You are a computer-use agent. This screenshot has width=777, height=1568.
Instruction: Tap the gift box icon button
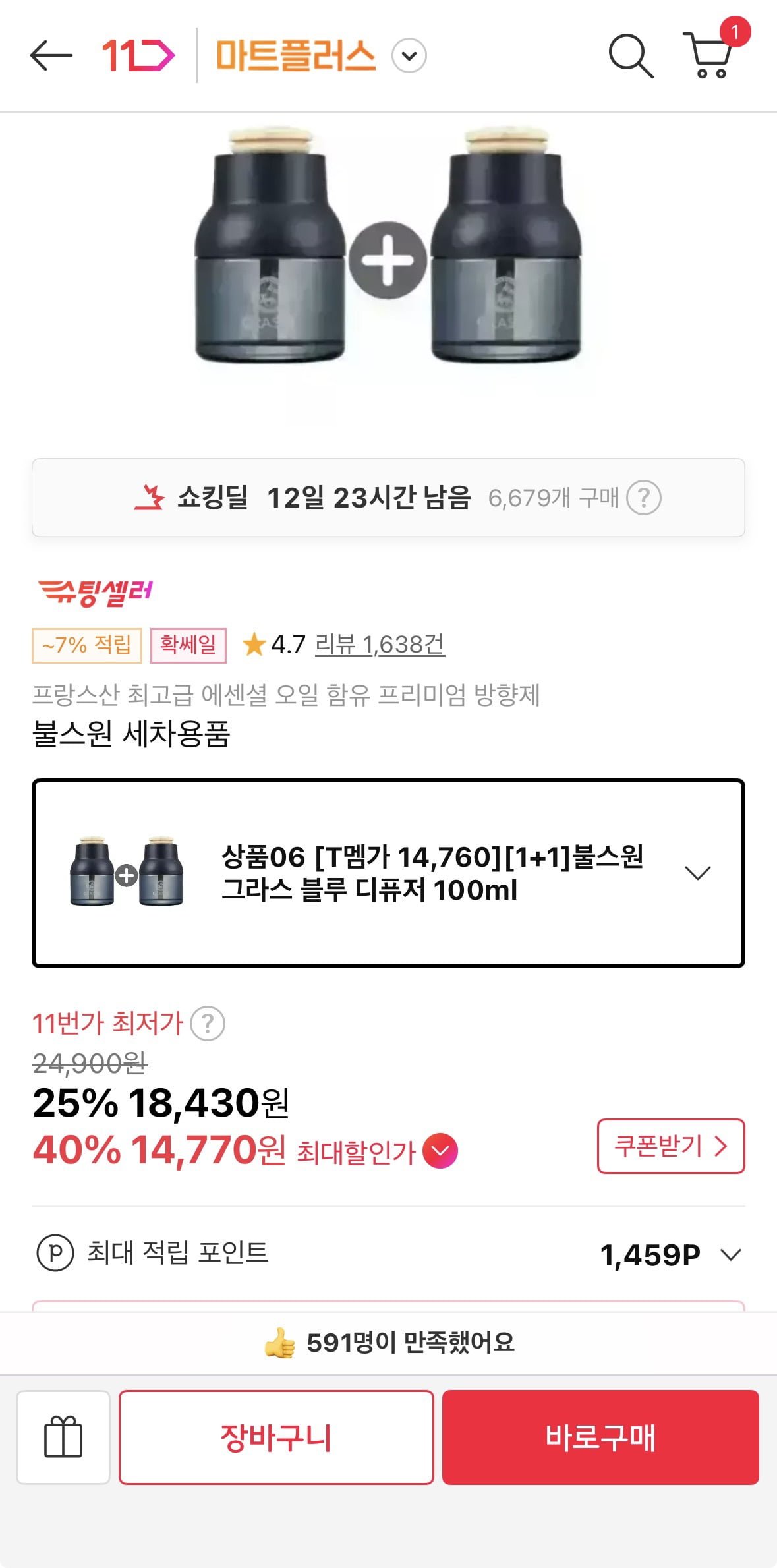(x=63, y=1437)
